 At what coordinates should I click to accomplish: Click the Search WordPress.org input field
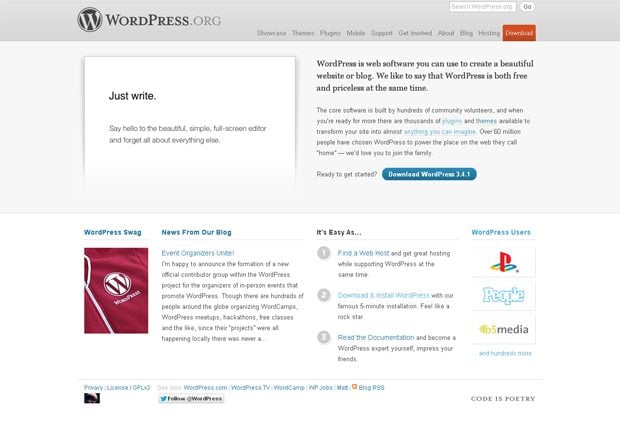482,7
